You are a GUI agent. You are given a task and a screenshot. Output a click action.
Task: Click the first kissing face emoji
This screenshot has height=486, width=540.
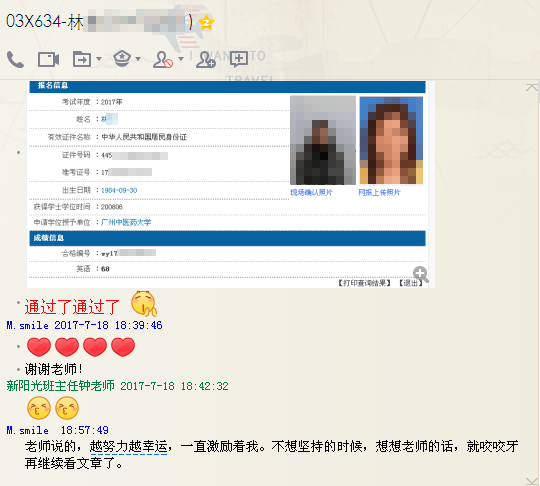point(39,408)
